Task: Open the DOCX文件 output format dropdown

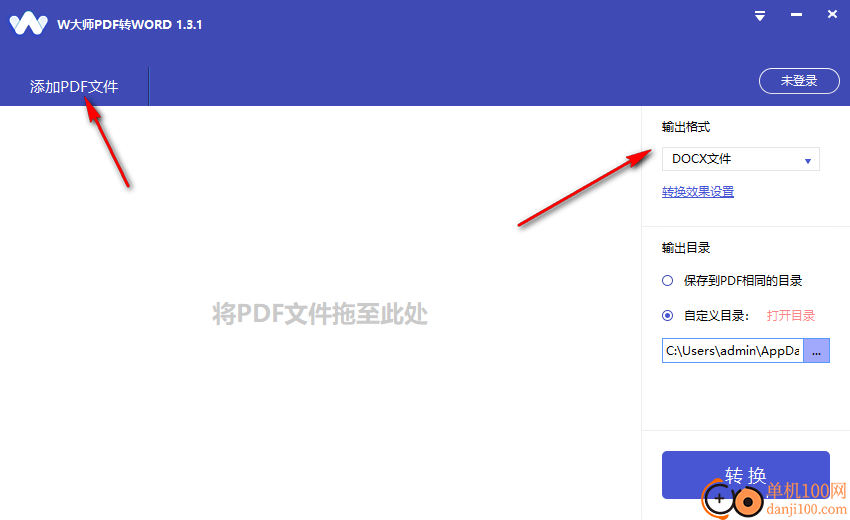Action: point(740,159)
